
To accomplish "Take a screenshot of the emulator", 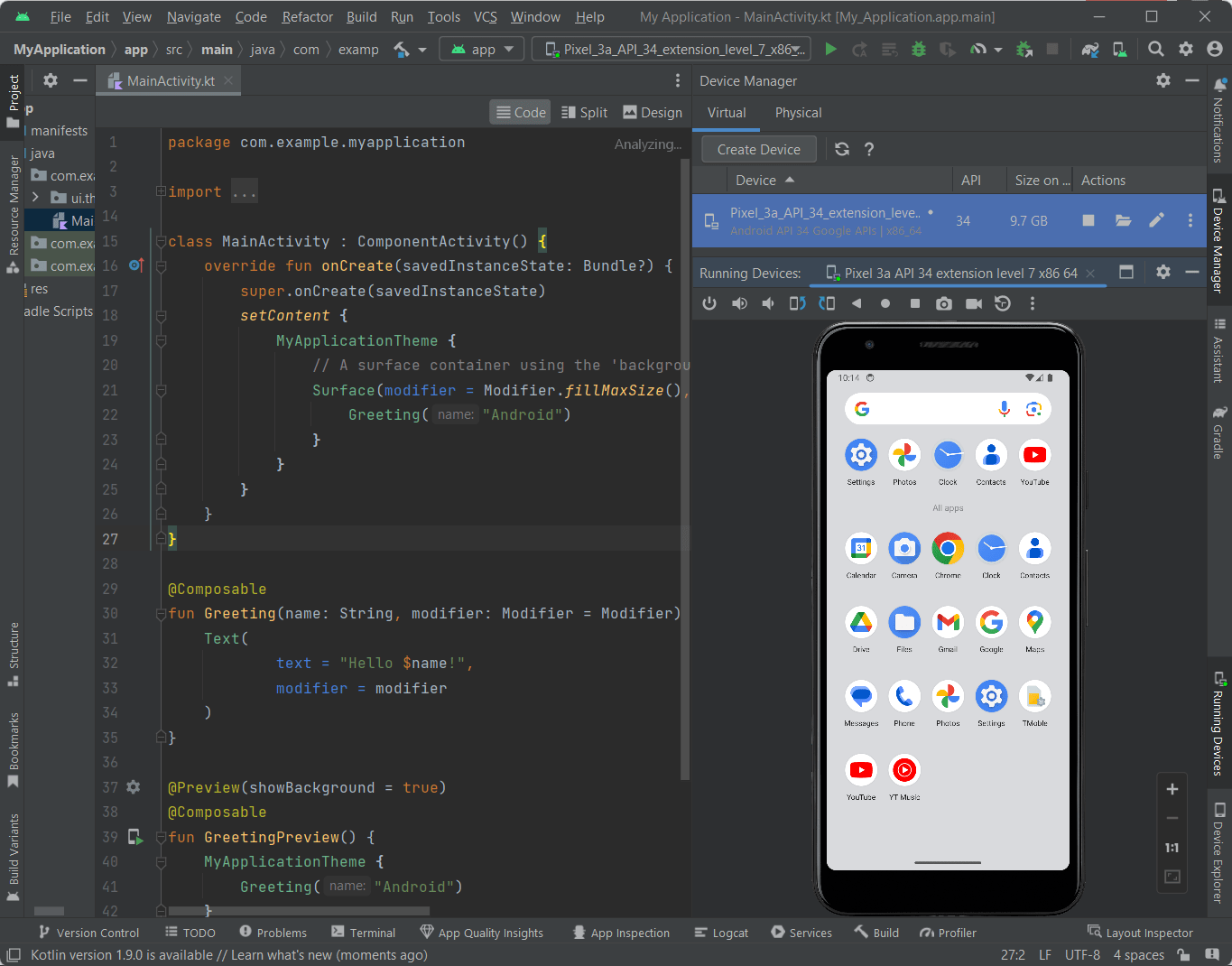I will click(x=944, y=303).
